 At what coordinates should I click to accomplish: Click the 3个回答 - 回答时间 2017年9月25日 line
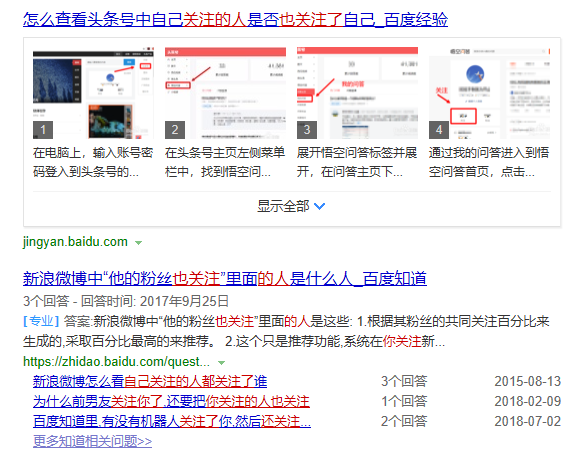pos(126,301)
